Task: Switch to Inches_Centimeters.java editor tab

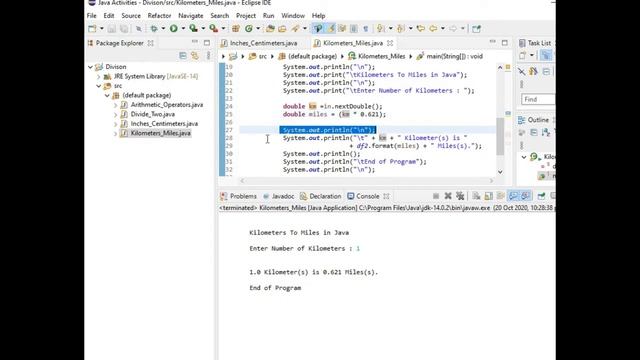Action: tap(263, 43)
